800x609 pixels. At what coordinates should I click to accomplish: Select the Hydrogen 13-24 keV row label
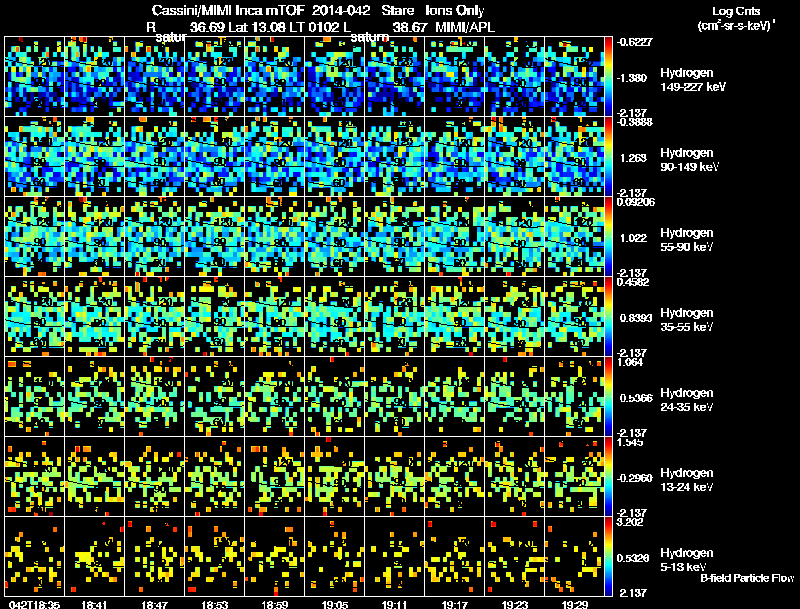687,479
